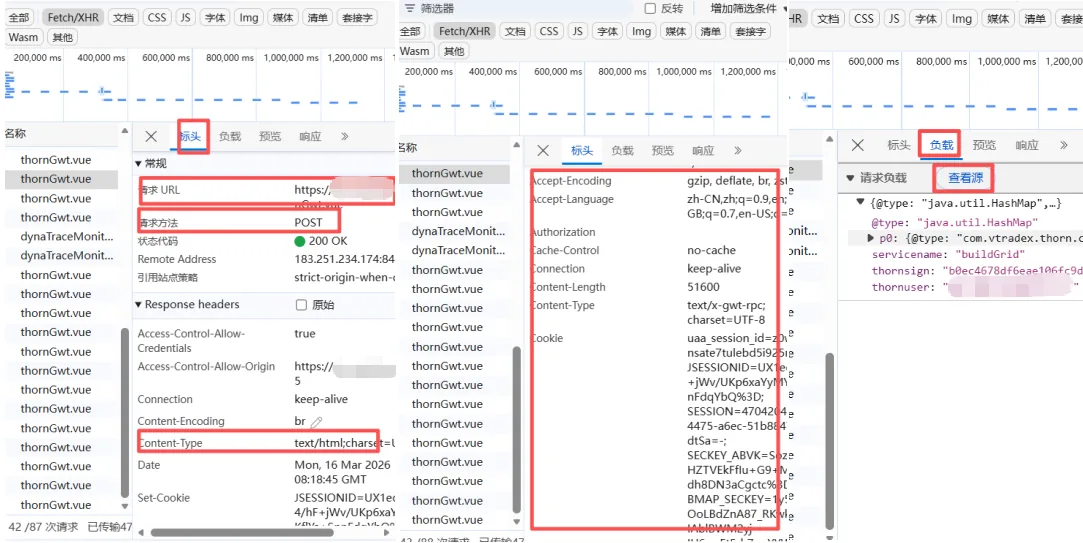
Task: Toggle the 媒体 filter in the left panel
Action: pos(283,18)
